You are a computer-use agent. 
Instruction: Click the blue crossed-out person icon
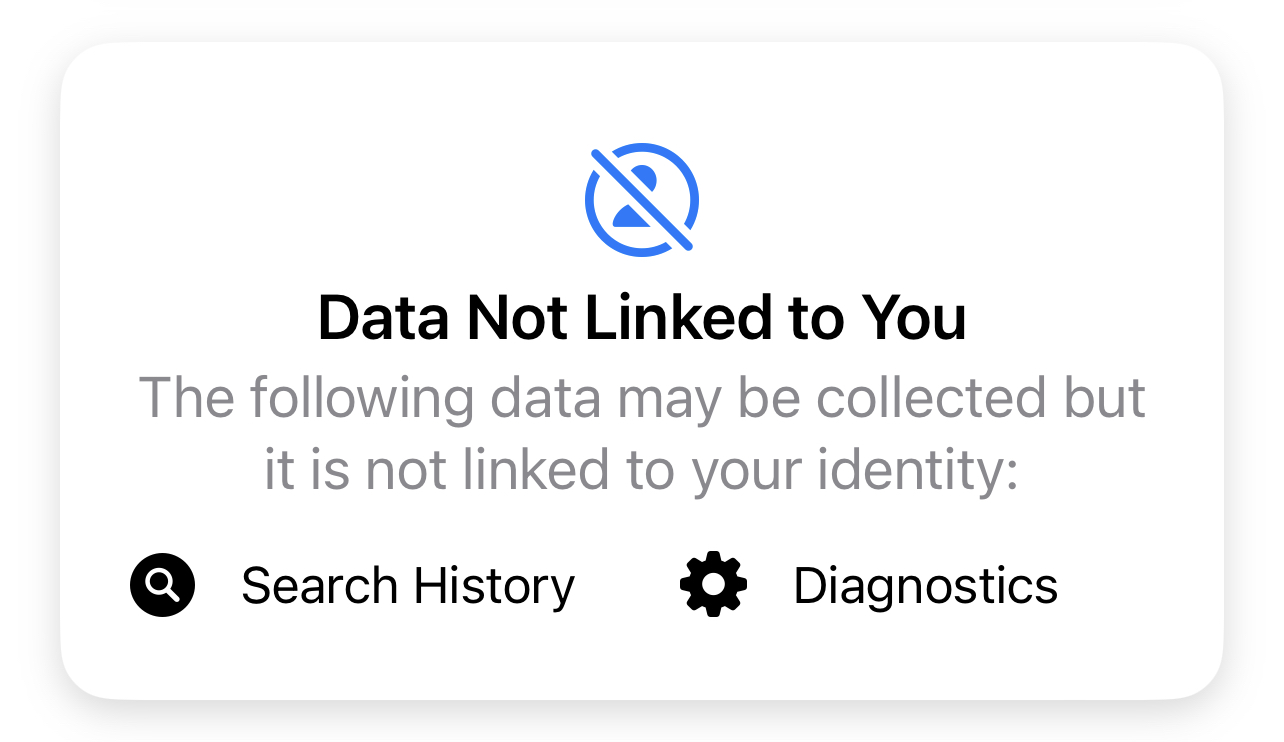[x=642, y=200]
